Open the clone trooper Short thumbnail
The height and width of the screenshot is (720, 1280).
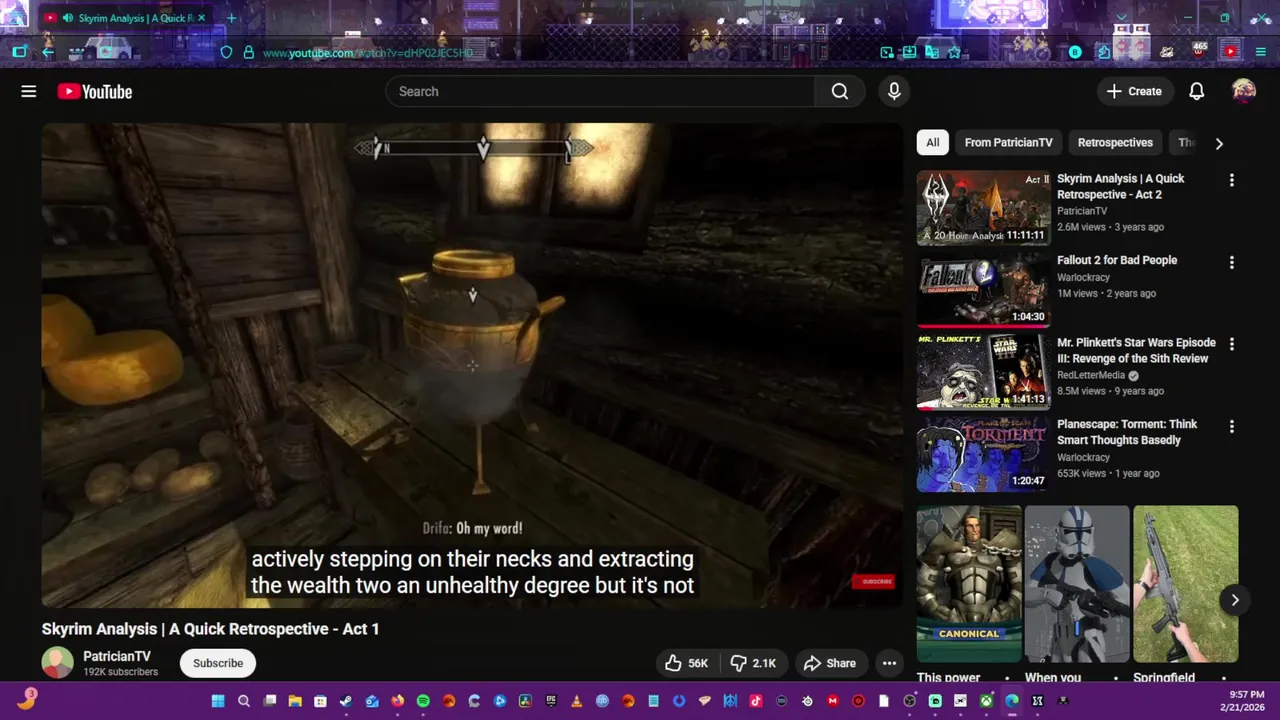point(1077,584)
